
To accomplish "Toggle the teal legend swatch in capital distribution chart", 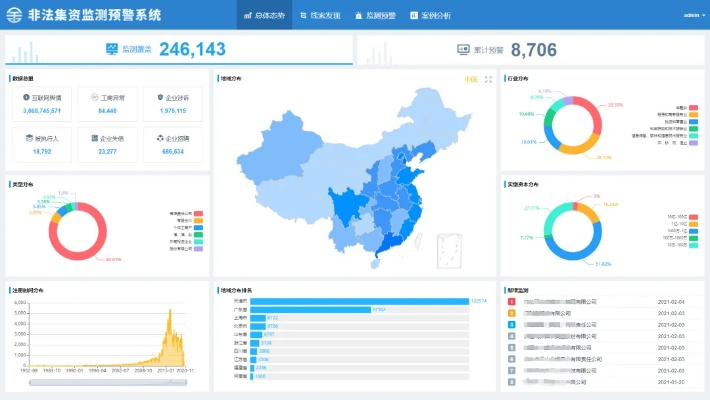I will point(693,245).
